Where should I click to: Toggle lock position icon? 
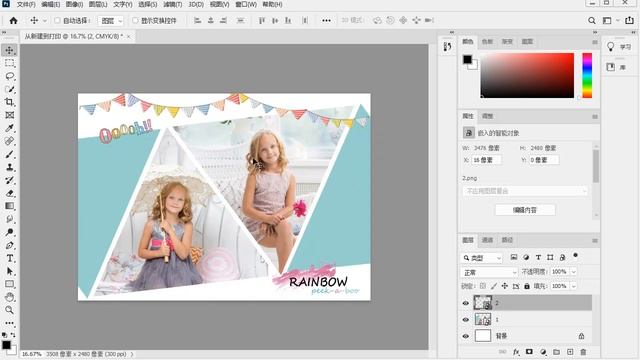click(x=505, y=286)
